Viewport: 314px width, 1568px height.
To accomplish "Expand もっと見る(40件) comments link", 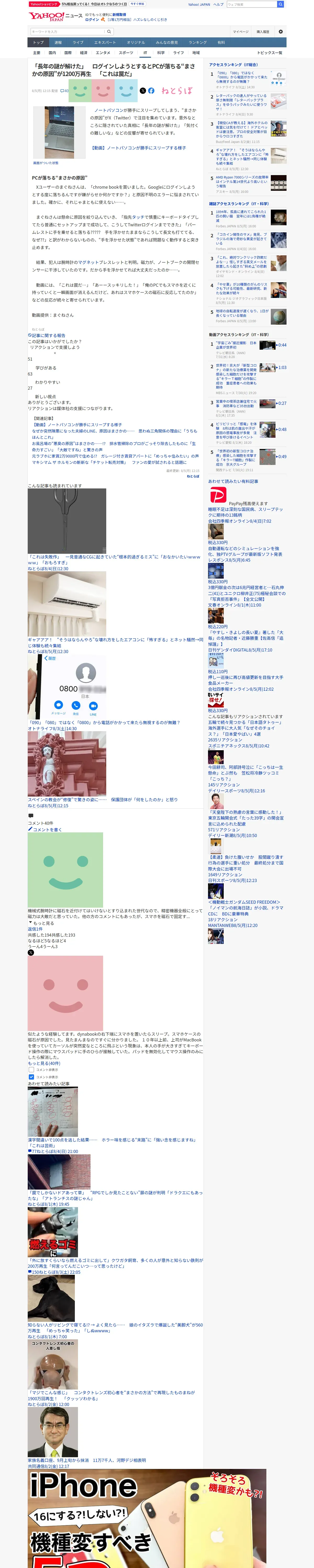I will coord(44,1063).
